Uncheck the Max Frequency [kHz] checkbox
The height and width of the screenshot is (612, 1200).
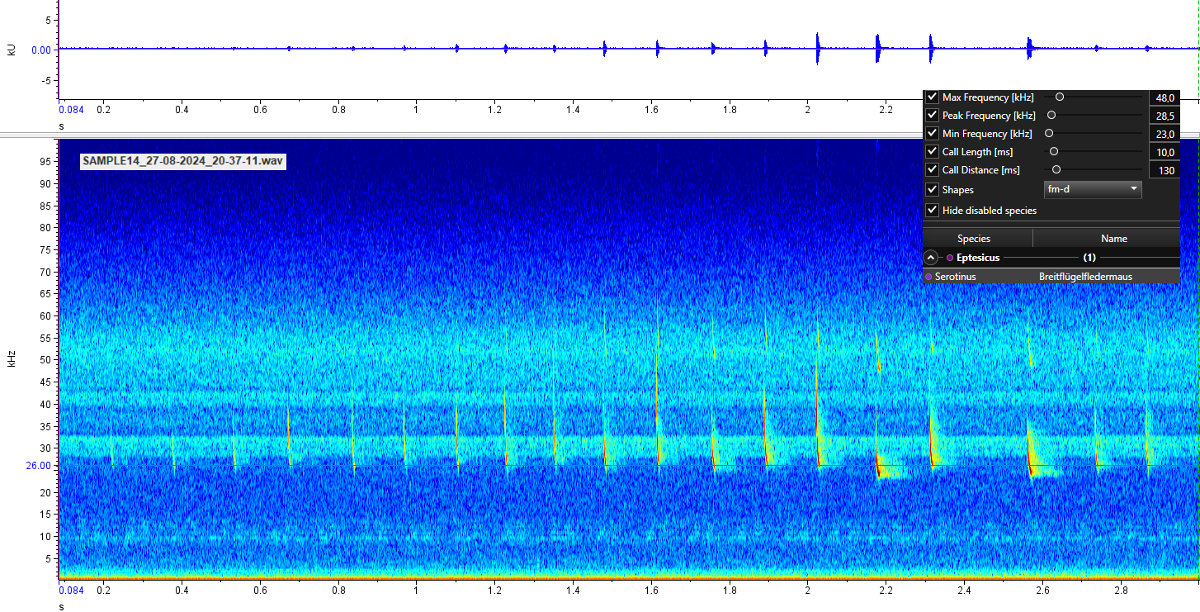[x=933, y=97]
